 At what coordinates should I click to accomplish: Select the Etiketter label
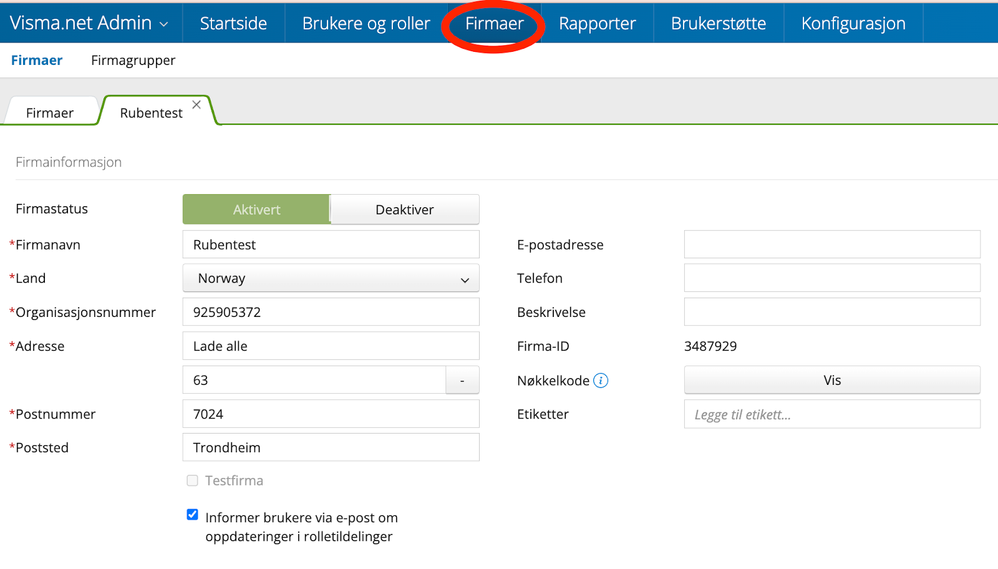point(543,414)
